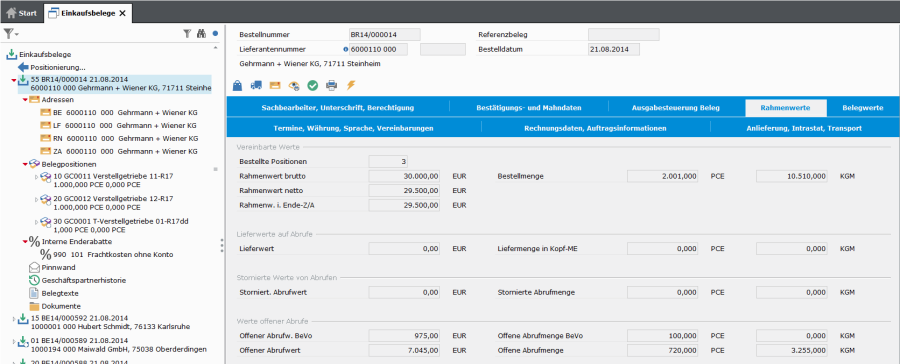Screen dimensions: 900x364
Task: Open Termine, Währung, Sprache, Vereinbarungen tab
Action: (x=354, y=128)
